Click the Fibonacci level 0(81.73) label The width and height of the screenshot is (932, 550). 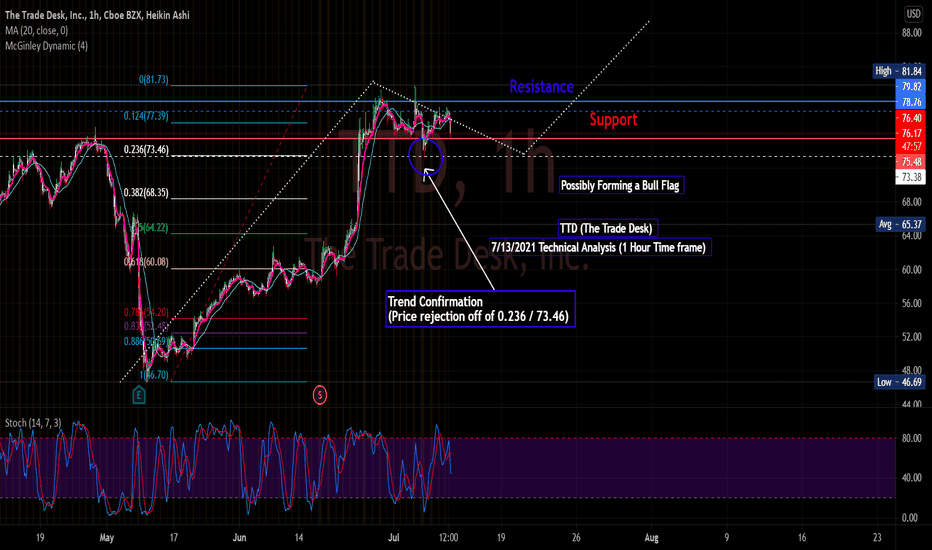tap(154, 80)
